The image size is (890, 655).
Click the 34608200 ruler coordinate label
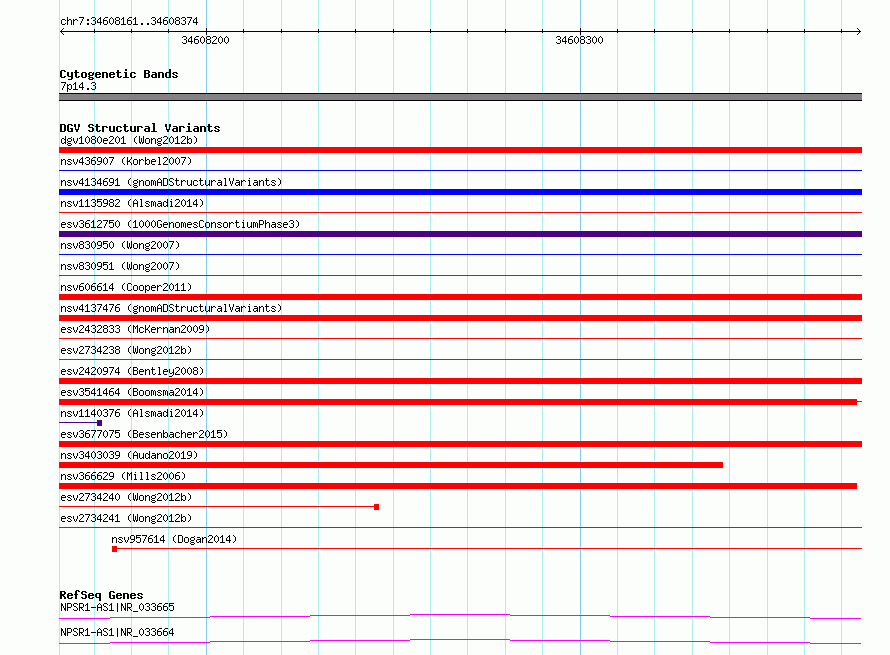coord(205,40)
